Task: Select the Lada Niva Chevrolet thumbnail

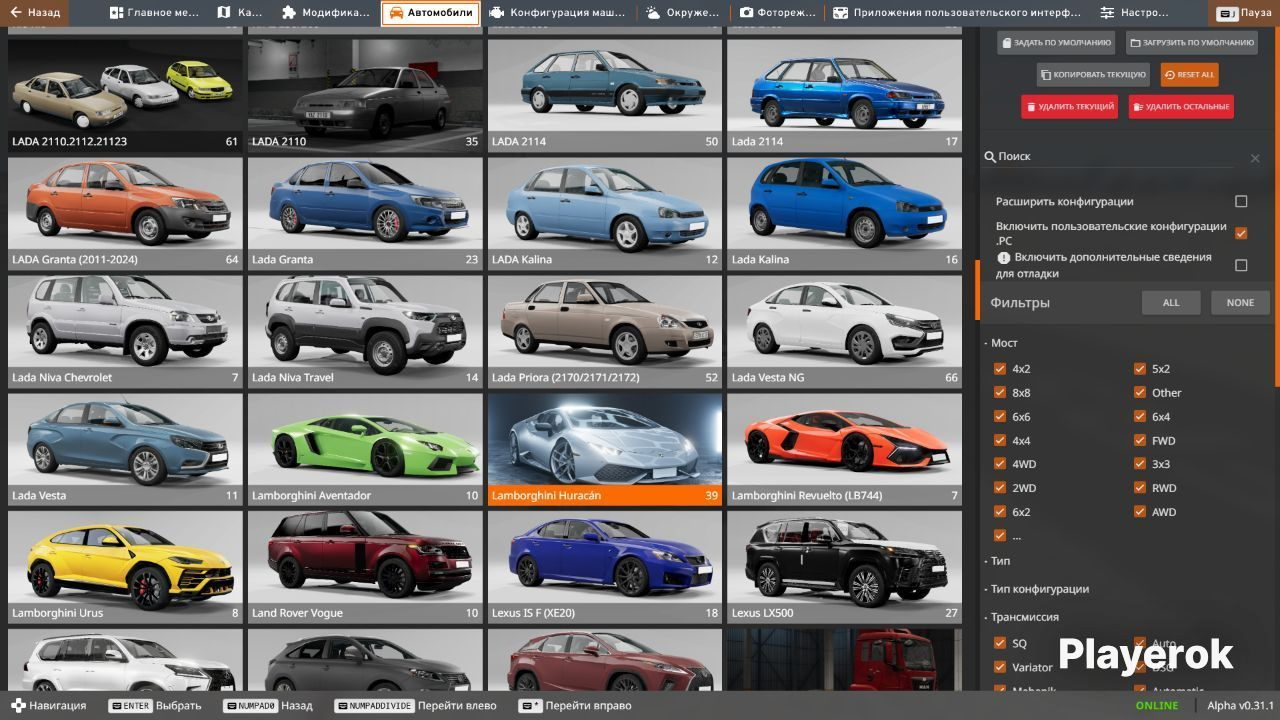Action: (x=125, y=331)
